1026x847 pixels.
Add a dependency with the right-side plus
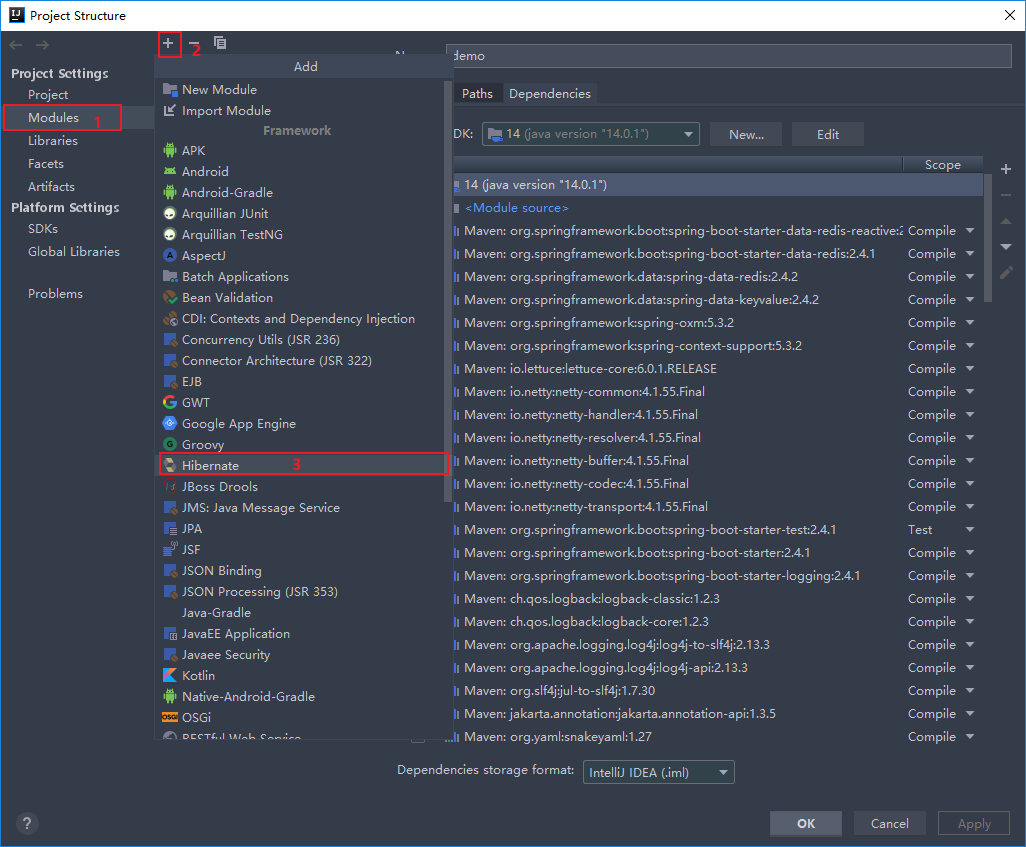coord(1006,170)
